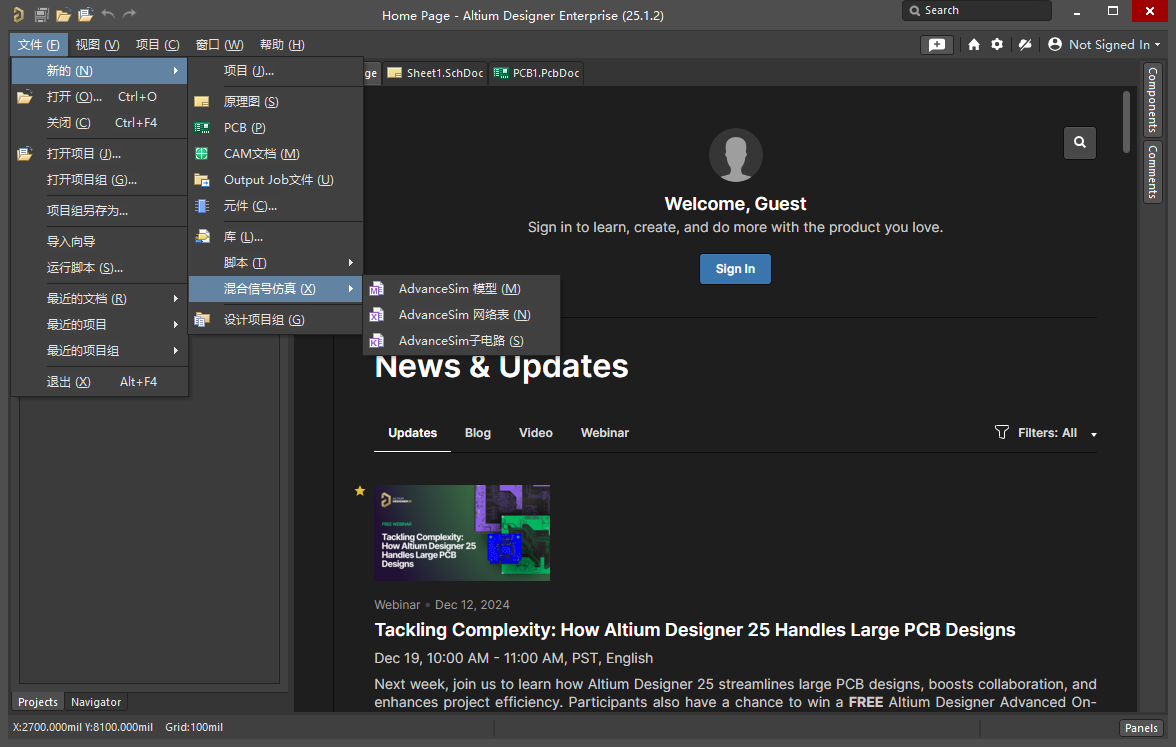Click the feedback speech bubble icon
This screenshot has height=747, width=1176.
click(x=936, y=45)
